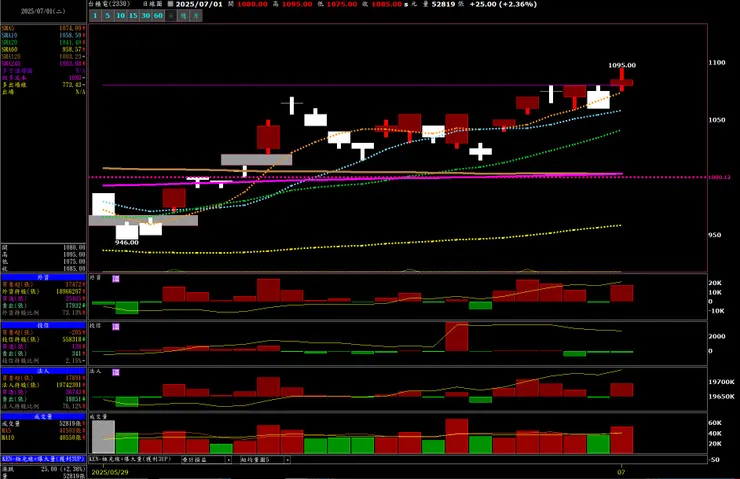
Task: Click the SMA60 legend row
Action: [43, 50]
